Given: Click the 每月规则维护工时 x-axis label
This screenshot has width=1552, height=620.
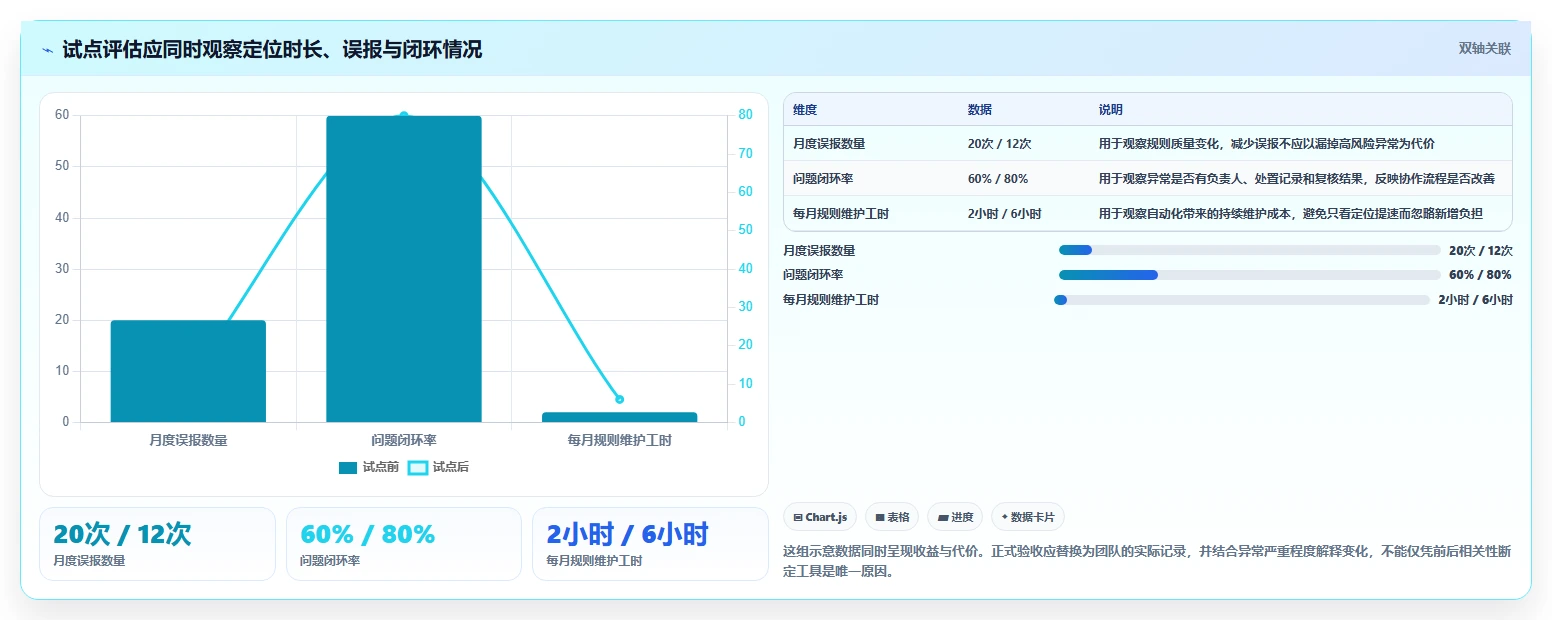Looking at the screenshot, I should [x=619, y=440].
